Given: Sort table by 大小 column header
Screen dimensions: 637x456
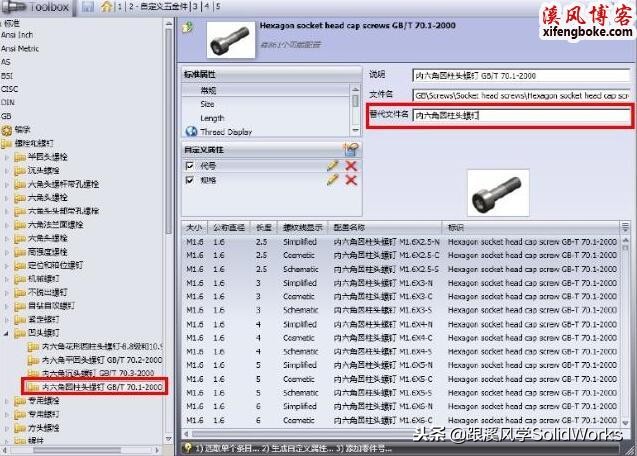Looking at the screenshot, I should pos(195,227).
